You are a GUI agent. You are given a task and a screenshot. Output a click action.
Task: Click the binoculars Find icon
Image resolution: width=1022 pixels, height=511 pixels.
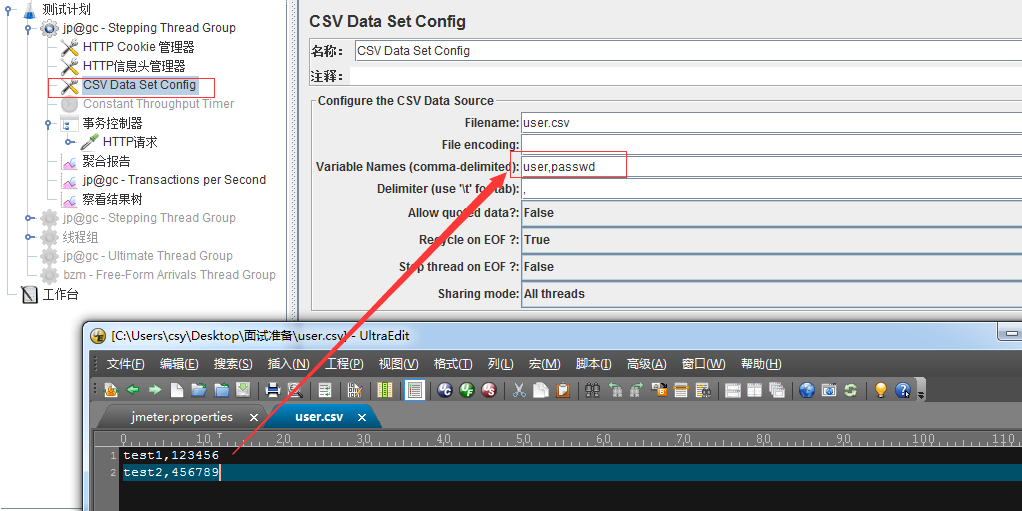pyautogui.click(x=592, y=390)
